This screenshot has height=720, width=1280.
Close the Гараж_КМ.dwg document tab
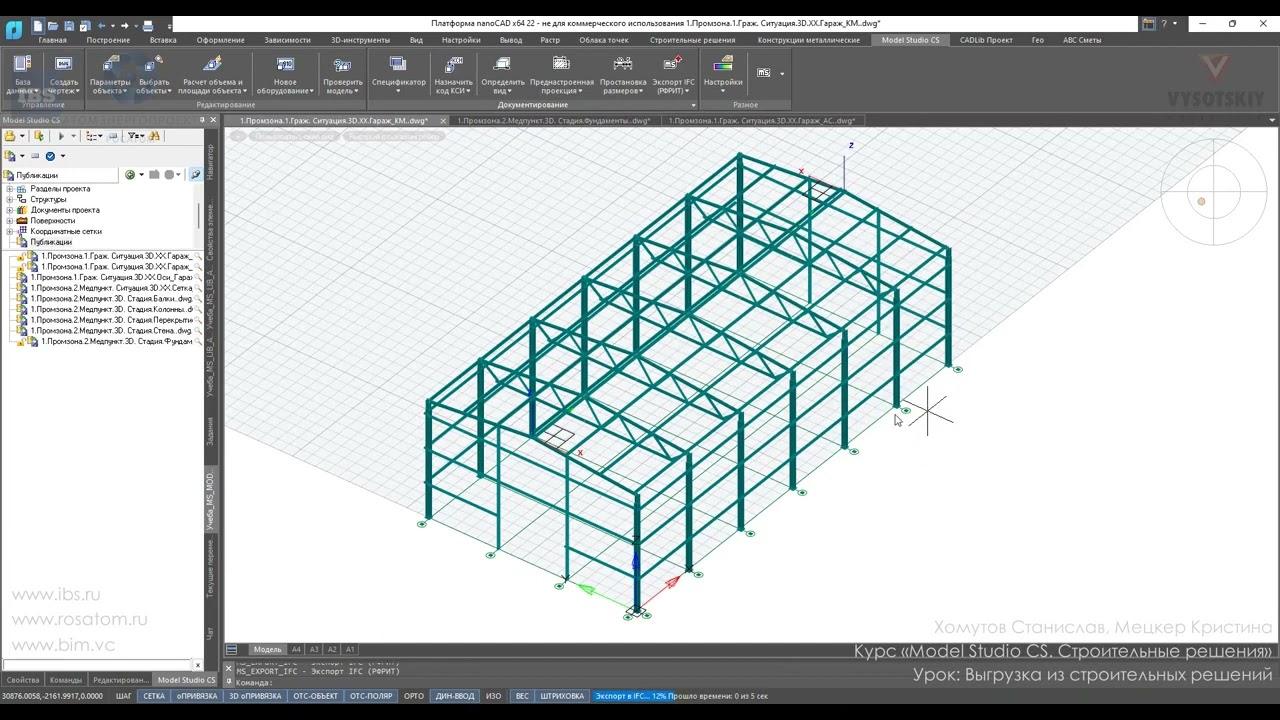(443, 121)
